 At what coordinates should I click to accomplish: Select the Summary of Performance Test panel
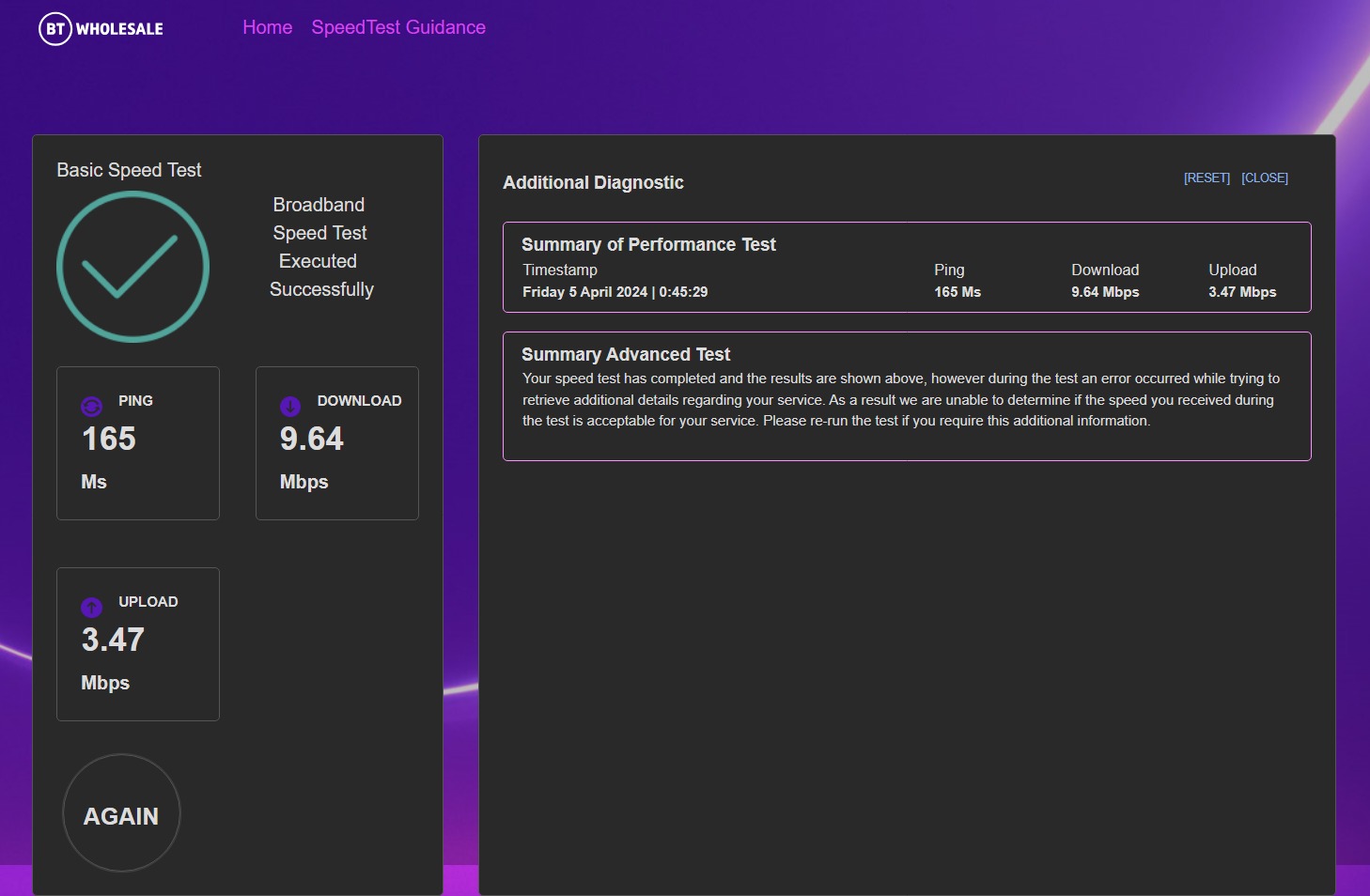[x=907, y=267]
